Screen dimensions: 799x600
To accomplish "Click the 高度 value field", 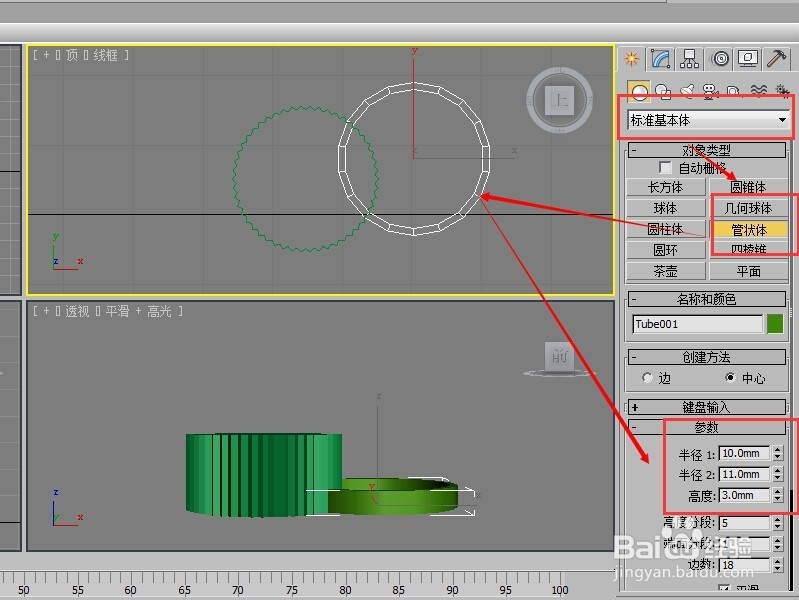I will 744,495.
